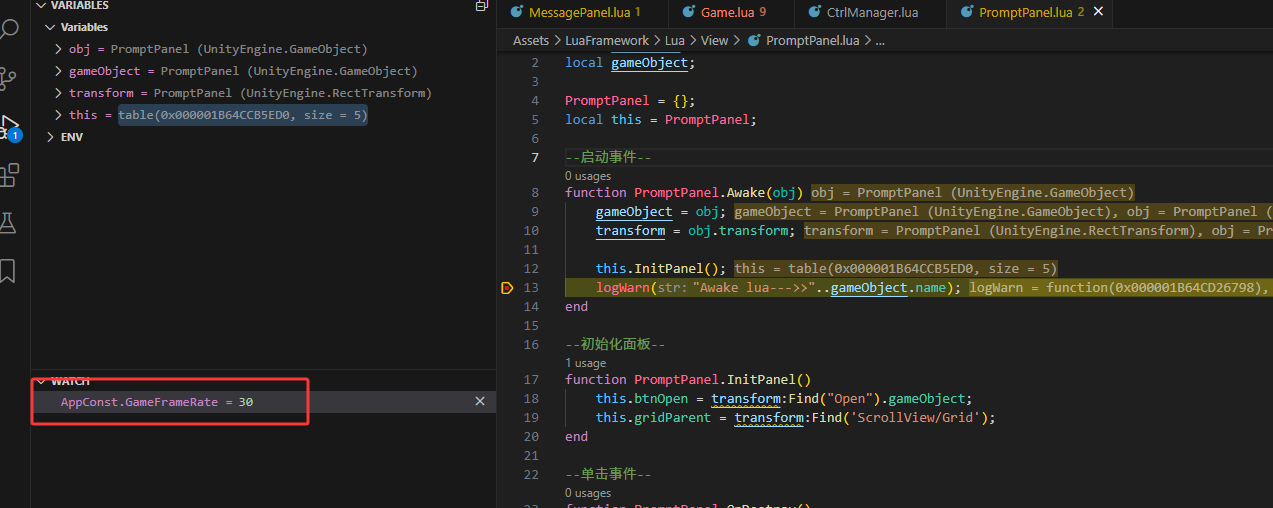Click View folder in the breadcrumb

pyautogui.click(x=714, y=41)
